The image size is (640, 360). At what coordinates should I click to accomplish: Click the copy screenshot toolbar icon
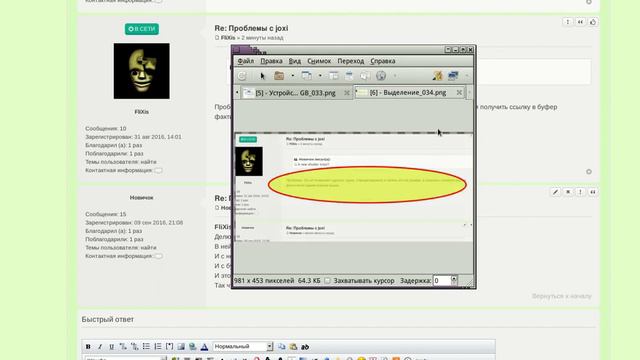point(364,76)
